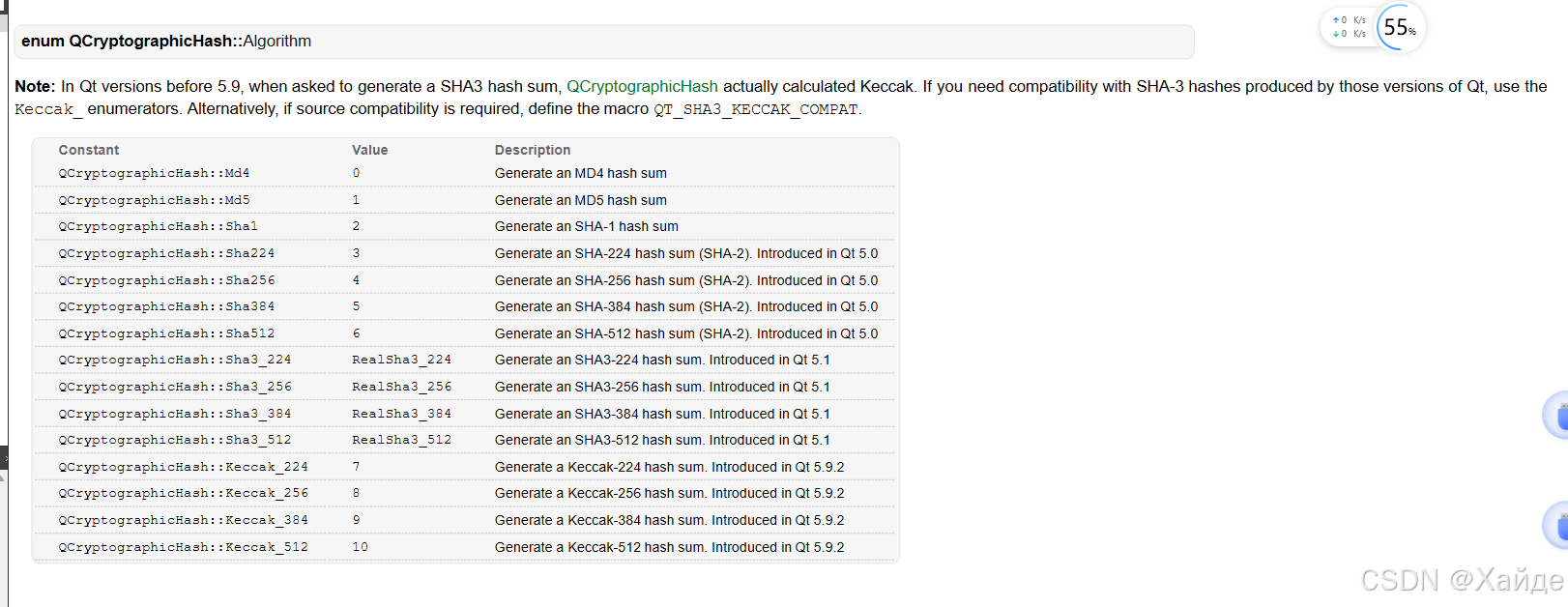
Task: Click the 55% speed monitor widget
Action: pyautogui.click(x=1399, y=27)
